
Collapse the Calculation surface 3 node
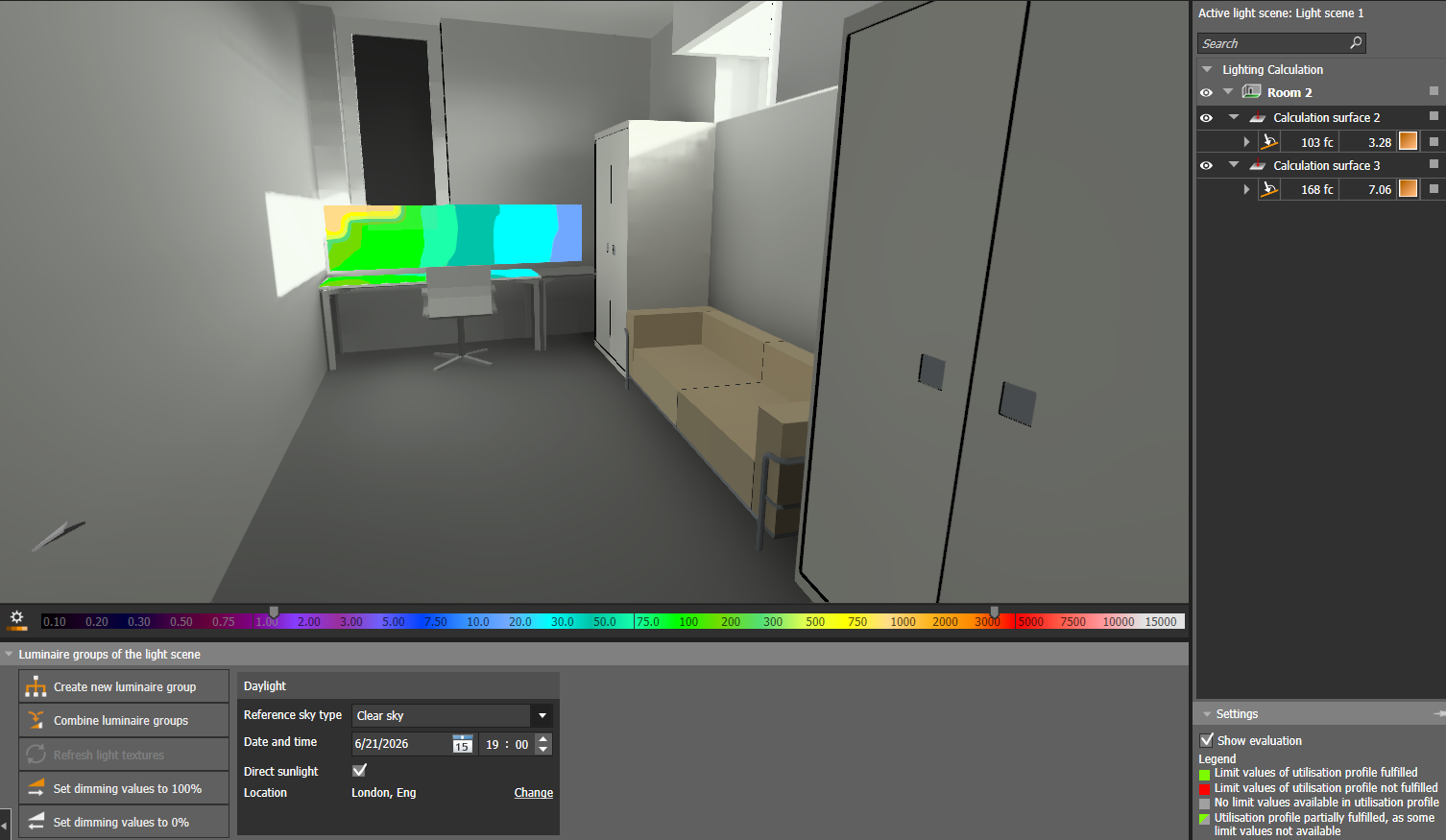pos(1234,165)
